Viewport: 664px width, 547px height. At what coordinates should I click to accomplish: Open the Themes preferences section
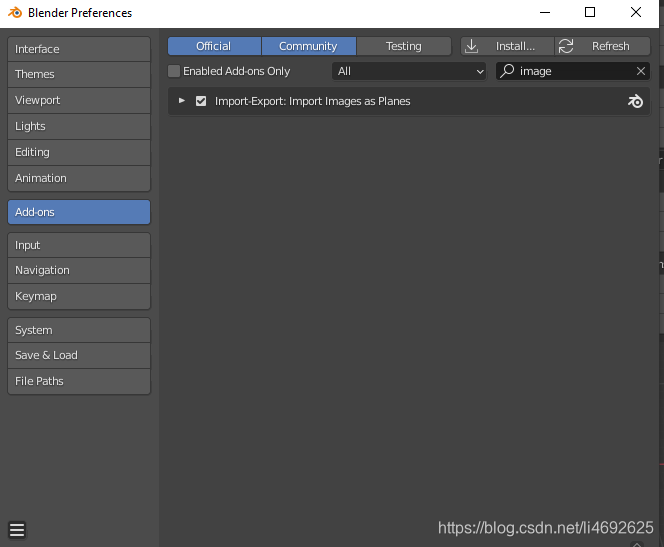click(x=79, y=75)
